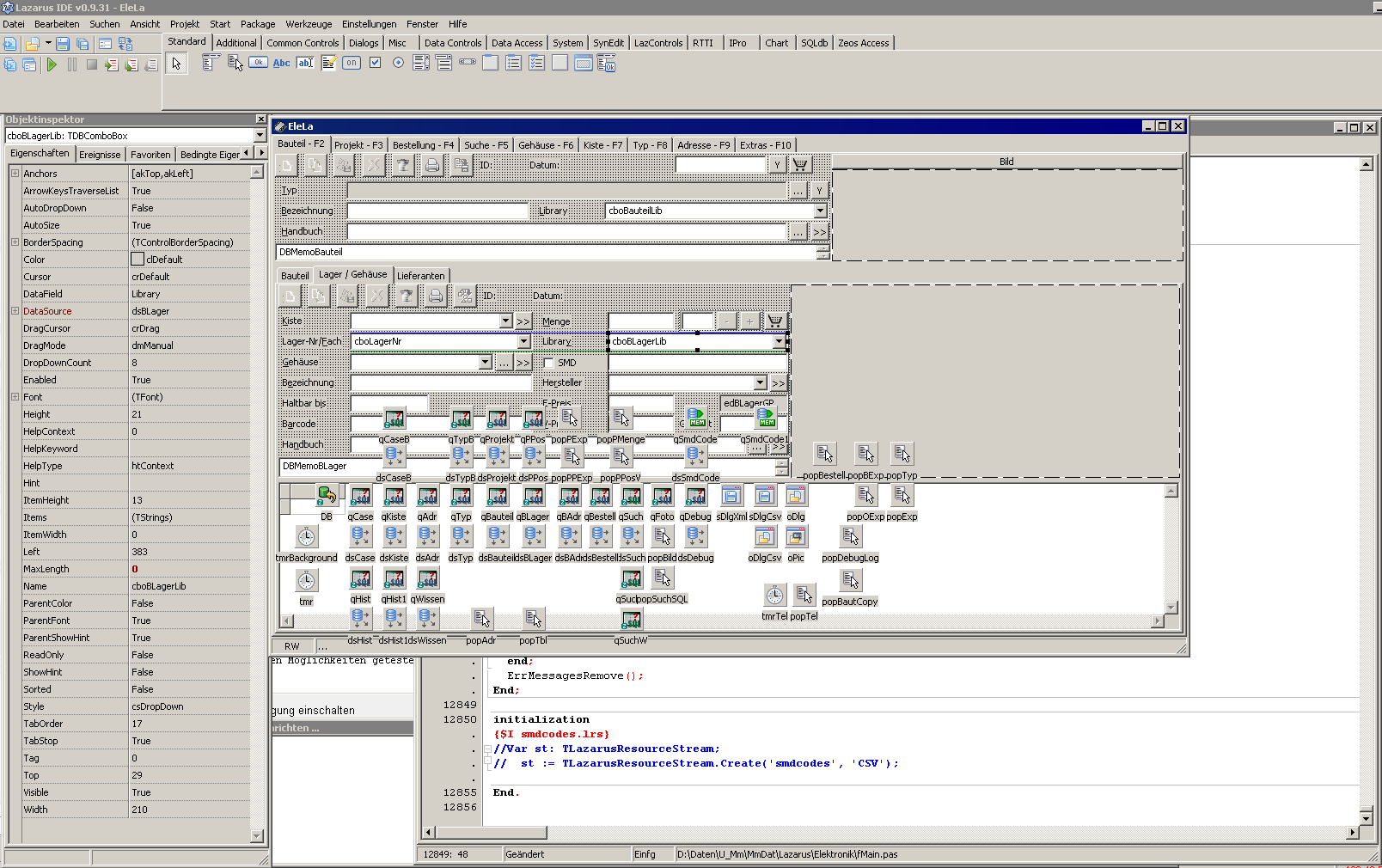Select the oPic open picture dialog component
This screenshot has height=868, width=1382.
click(x=796, y=537)
